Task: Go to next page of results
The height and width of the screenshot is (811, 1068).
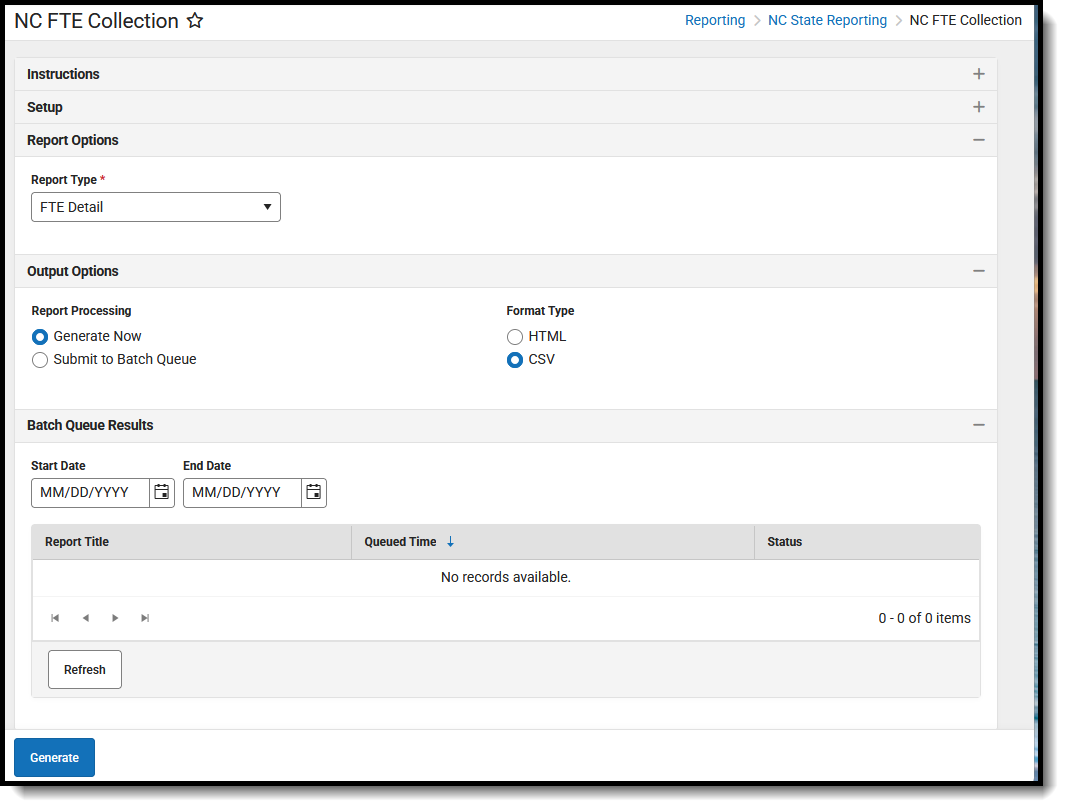Action: coord(115,618)
